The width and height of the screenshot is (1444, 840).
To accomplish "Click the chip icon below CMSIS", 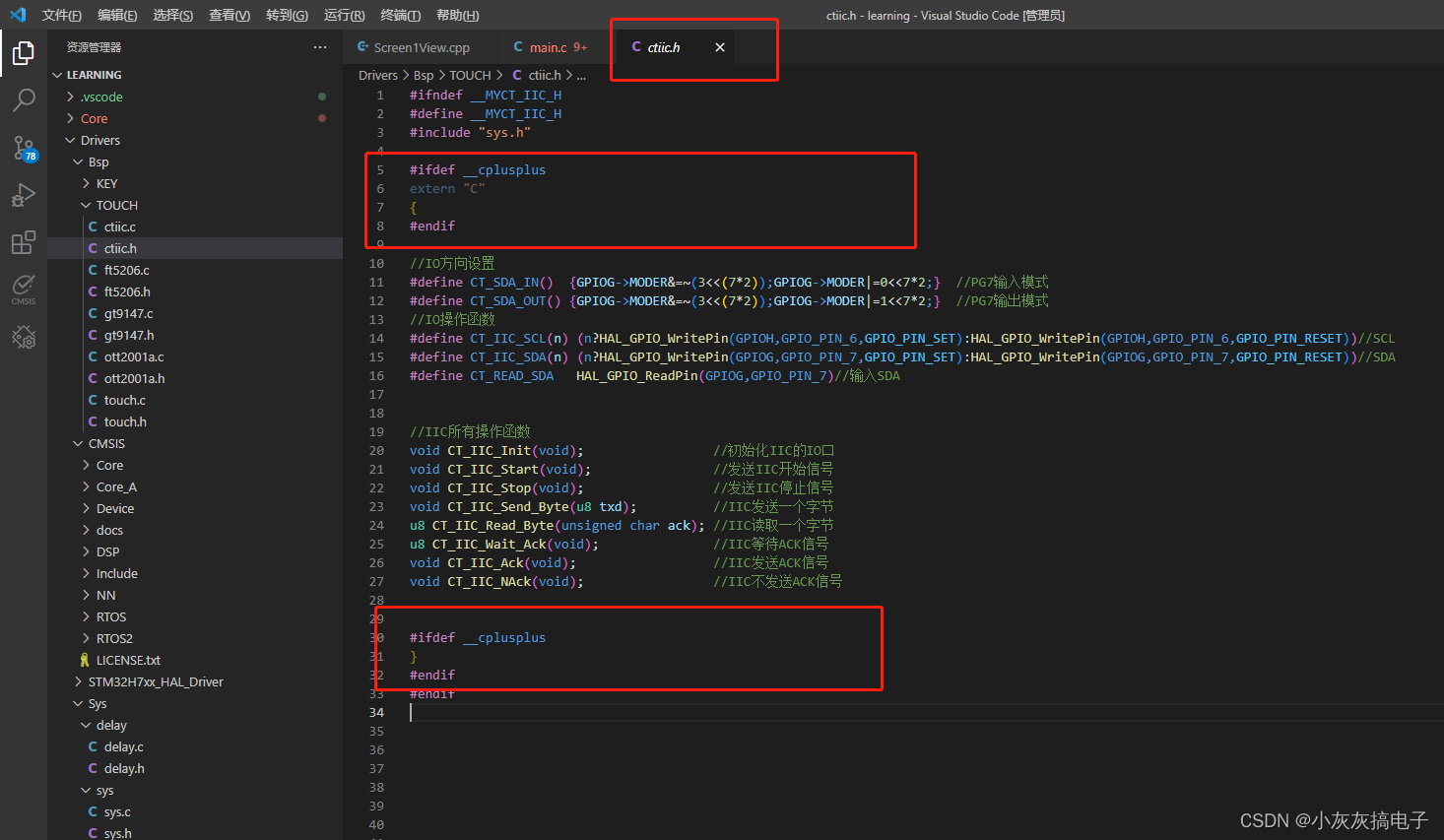I will click(x=24, y=338).
